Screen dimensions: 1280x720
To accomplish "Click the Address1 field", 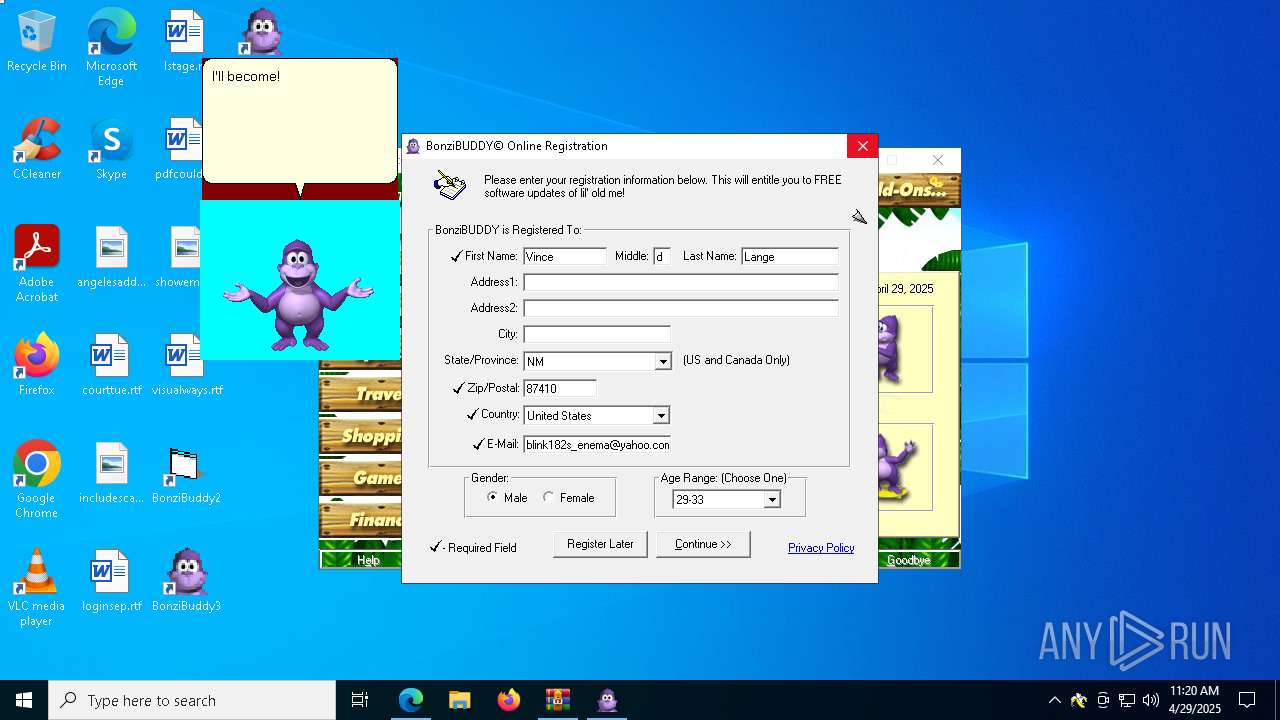I will 681,282.
